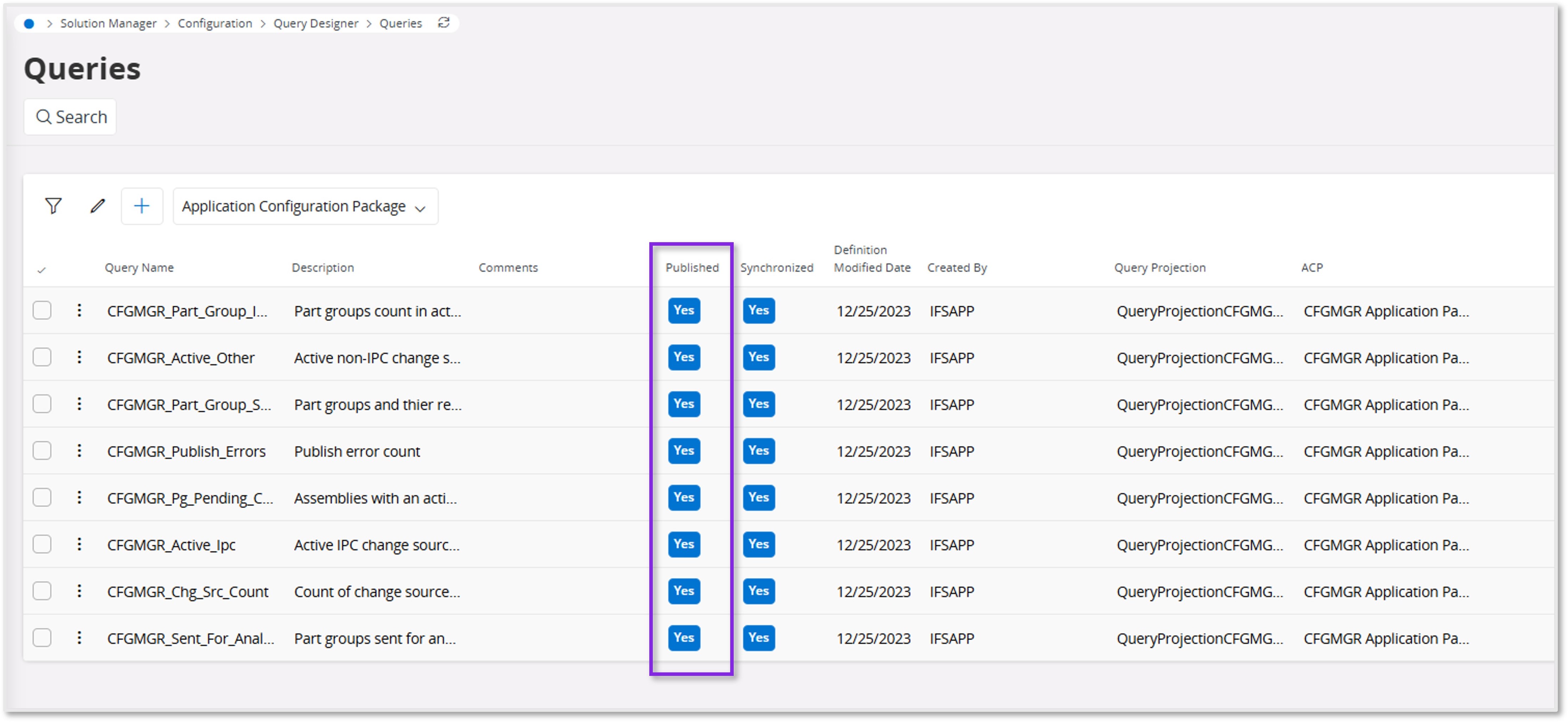Check the CFGMGR_Chg_Src_Count row checkbox
This screenshot has height=722, width=1568.
42,591
